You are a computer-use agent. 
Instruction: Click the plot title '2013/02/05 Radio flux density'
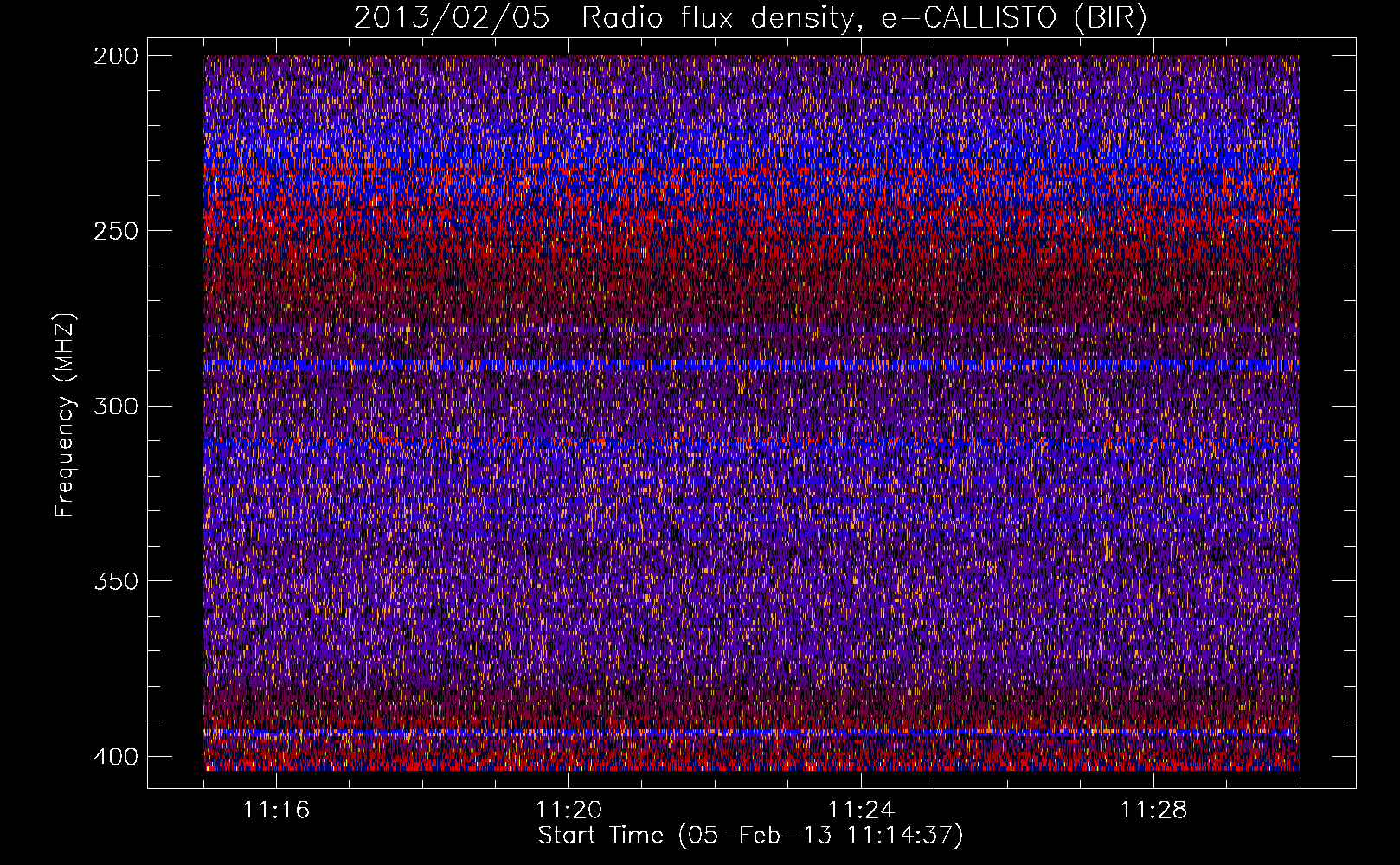pos(751,17)
